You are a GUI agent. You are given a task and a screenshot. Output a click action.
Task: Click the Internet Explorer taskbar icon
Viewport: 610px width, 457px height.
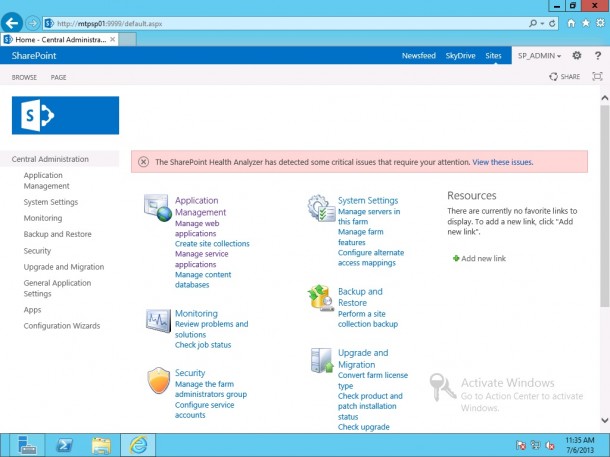pos(138,445)
